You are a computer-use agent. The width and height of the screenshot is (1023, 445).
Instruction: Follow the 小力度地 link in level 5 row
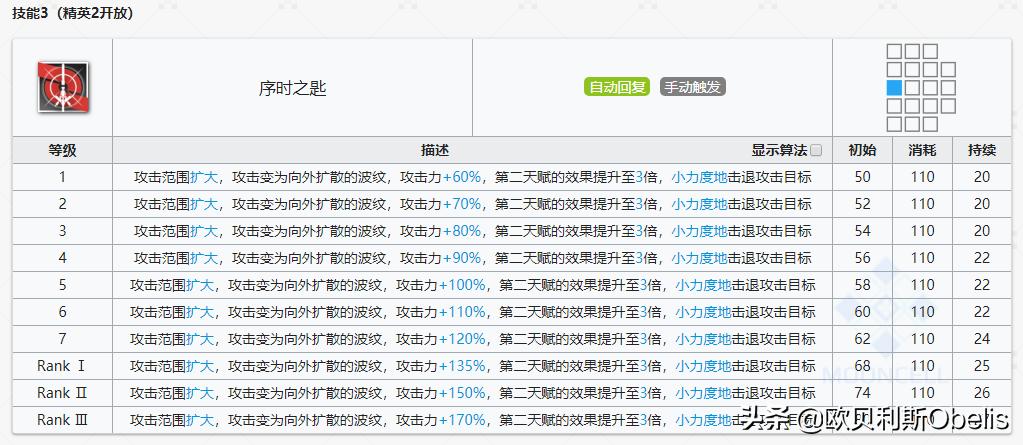coord(703,285)
